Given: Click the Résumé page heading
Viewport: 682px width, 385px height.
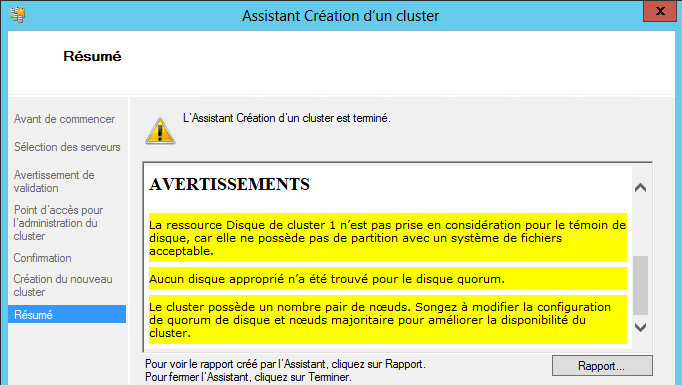Looking at the screenshot, I should click(92, 56).
